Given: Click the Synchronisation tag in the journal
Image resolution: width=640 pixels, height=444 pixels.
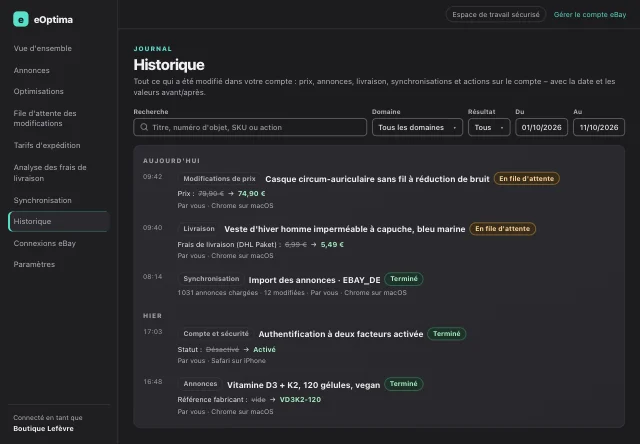Looking at the screenshot, I should pyautogui.click(x=211, y=279).
